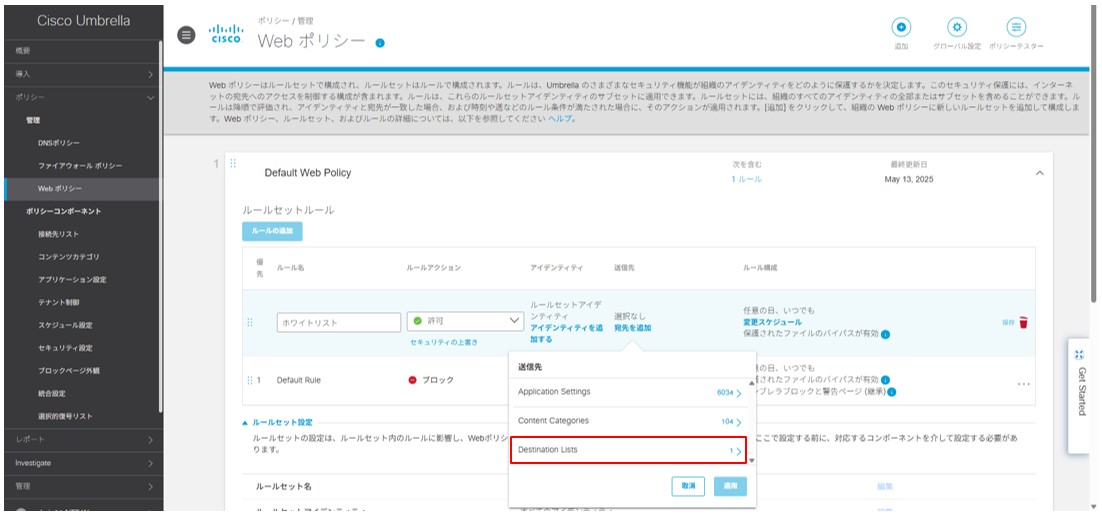Image resolution: width=1102 pixels, height=515 pixels.
Task: Open ファイアウォール ポリシー in the sidebar
Action: (x=80, y=166)
